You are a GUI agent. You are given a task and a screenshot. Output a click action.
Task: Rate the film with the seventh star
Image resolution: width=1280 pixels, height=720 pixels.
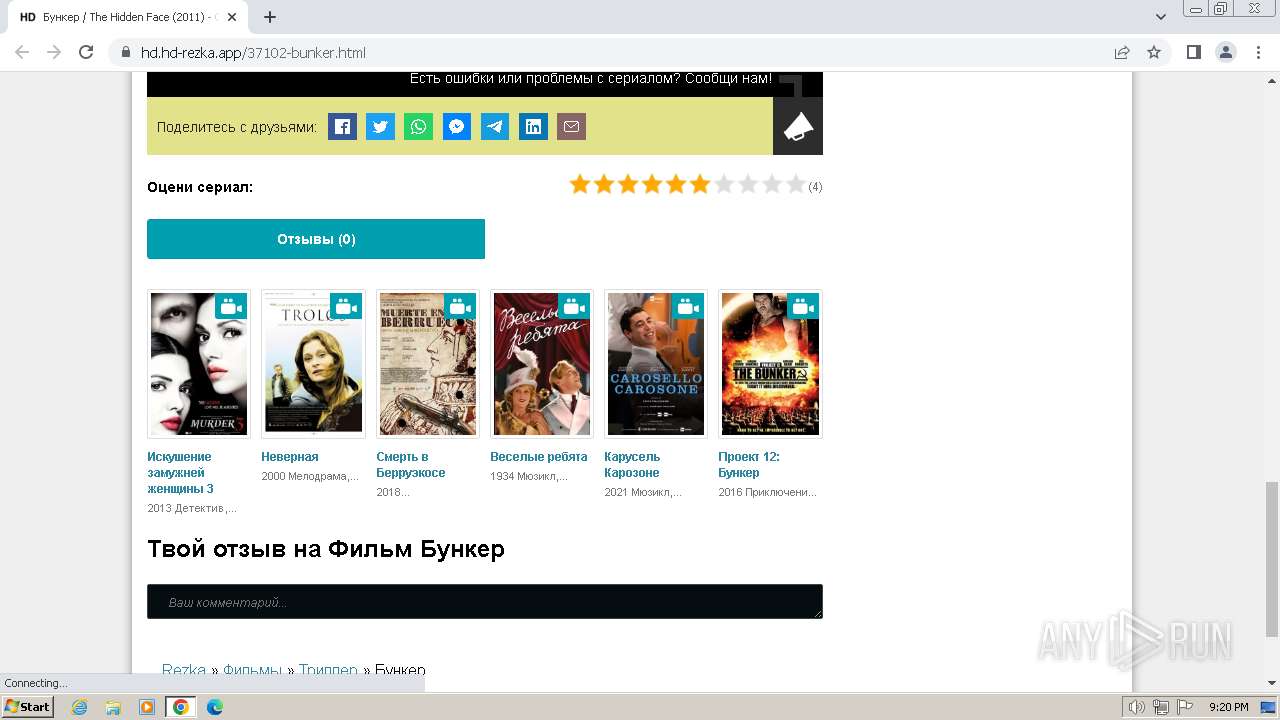(724, 184)
